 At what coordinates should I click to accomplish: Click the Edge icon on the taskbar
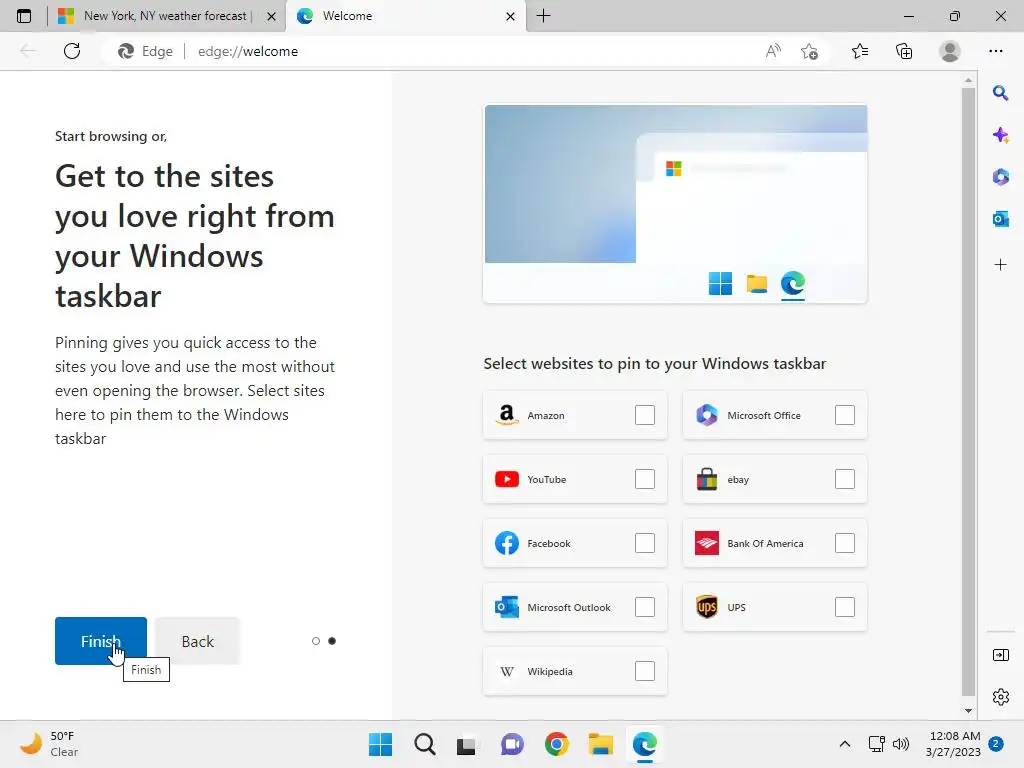(645, 744)
